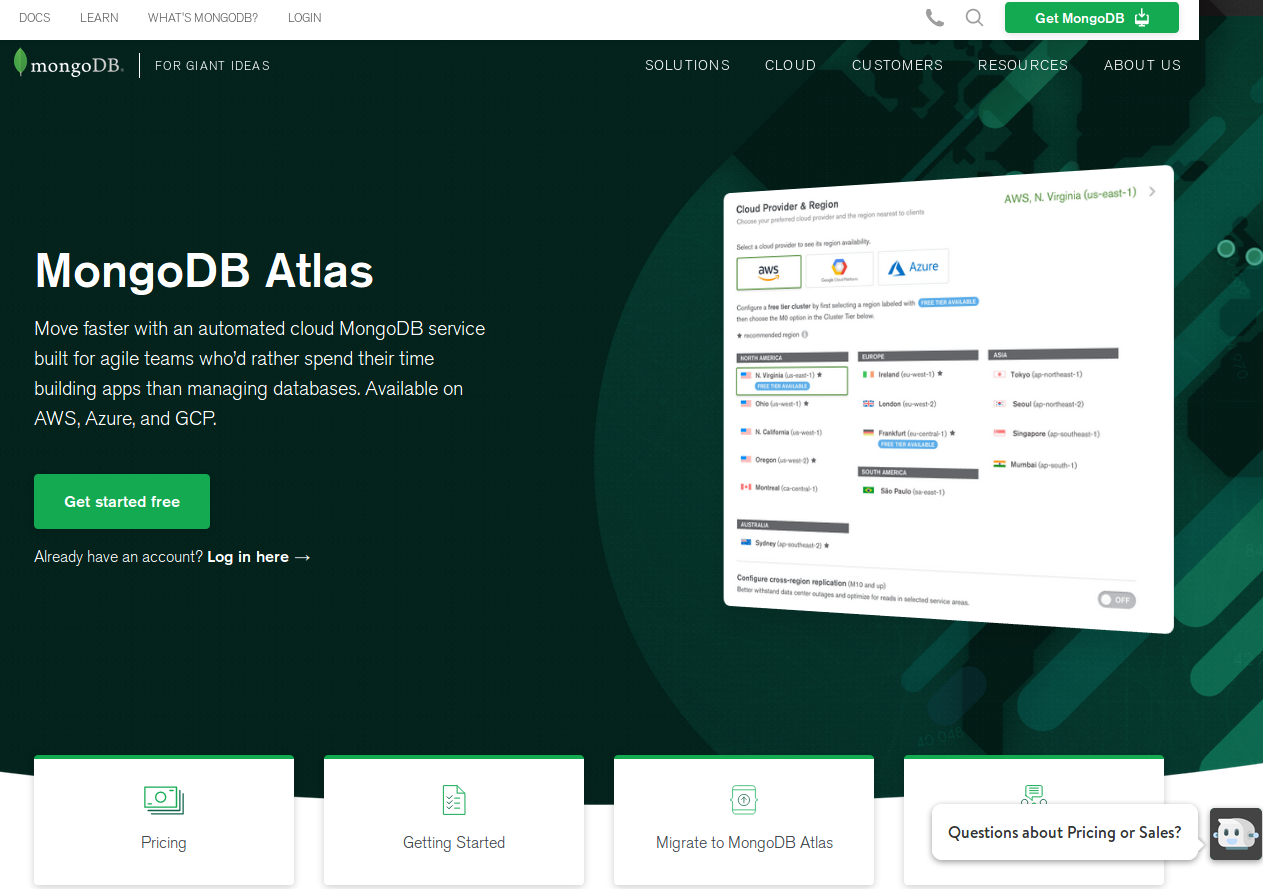1263x889 pixels.
Task: Select Ohio (us-west-1) region
Action: pyautogui.click(x=775, y=404)
